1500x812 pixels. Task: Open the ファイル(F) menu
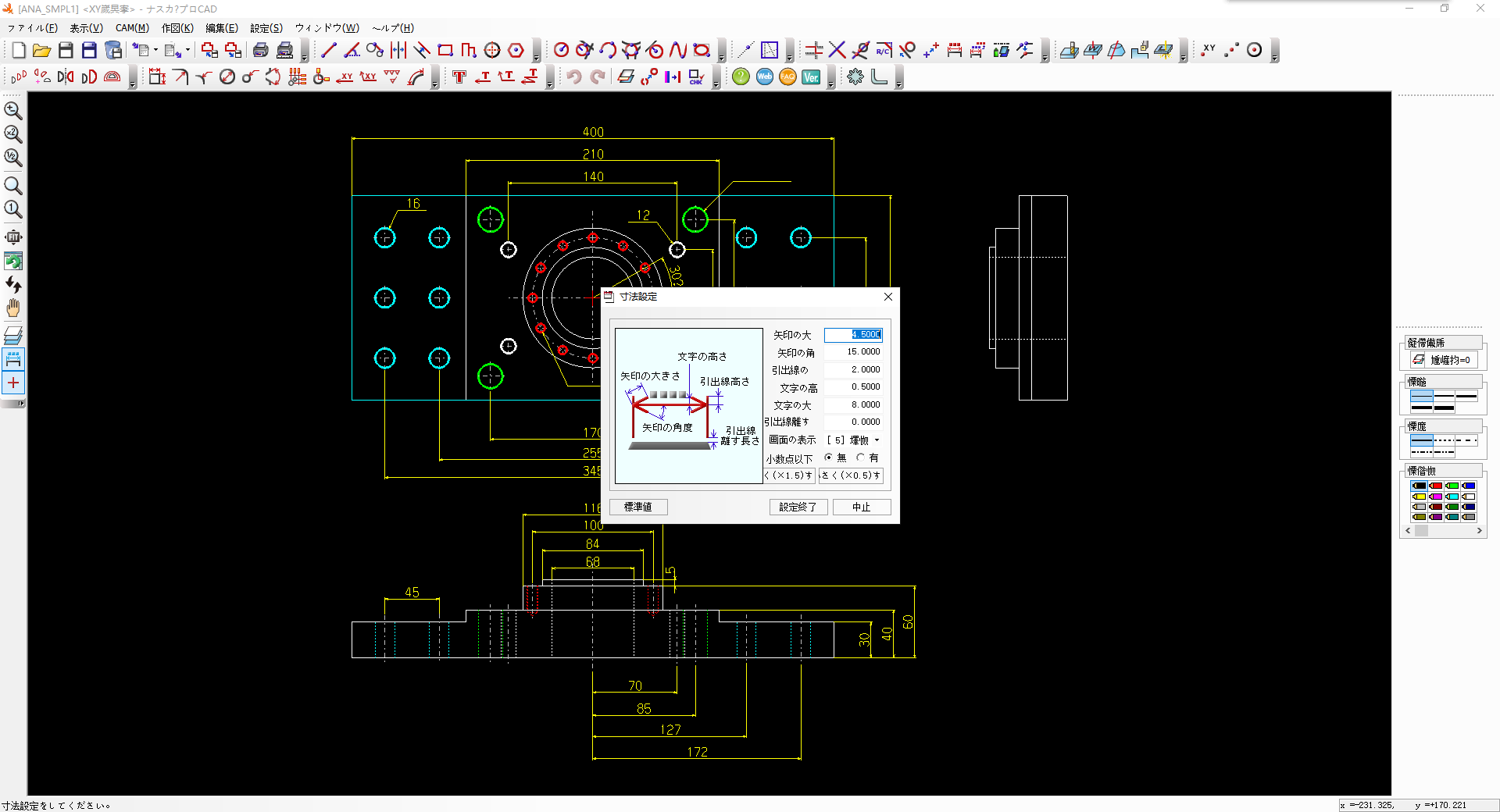pos(33,28)
